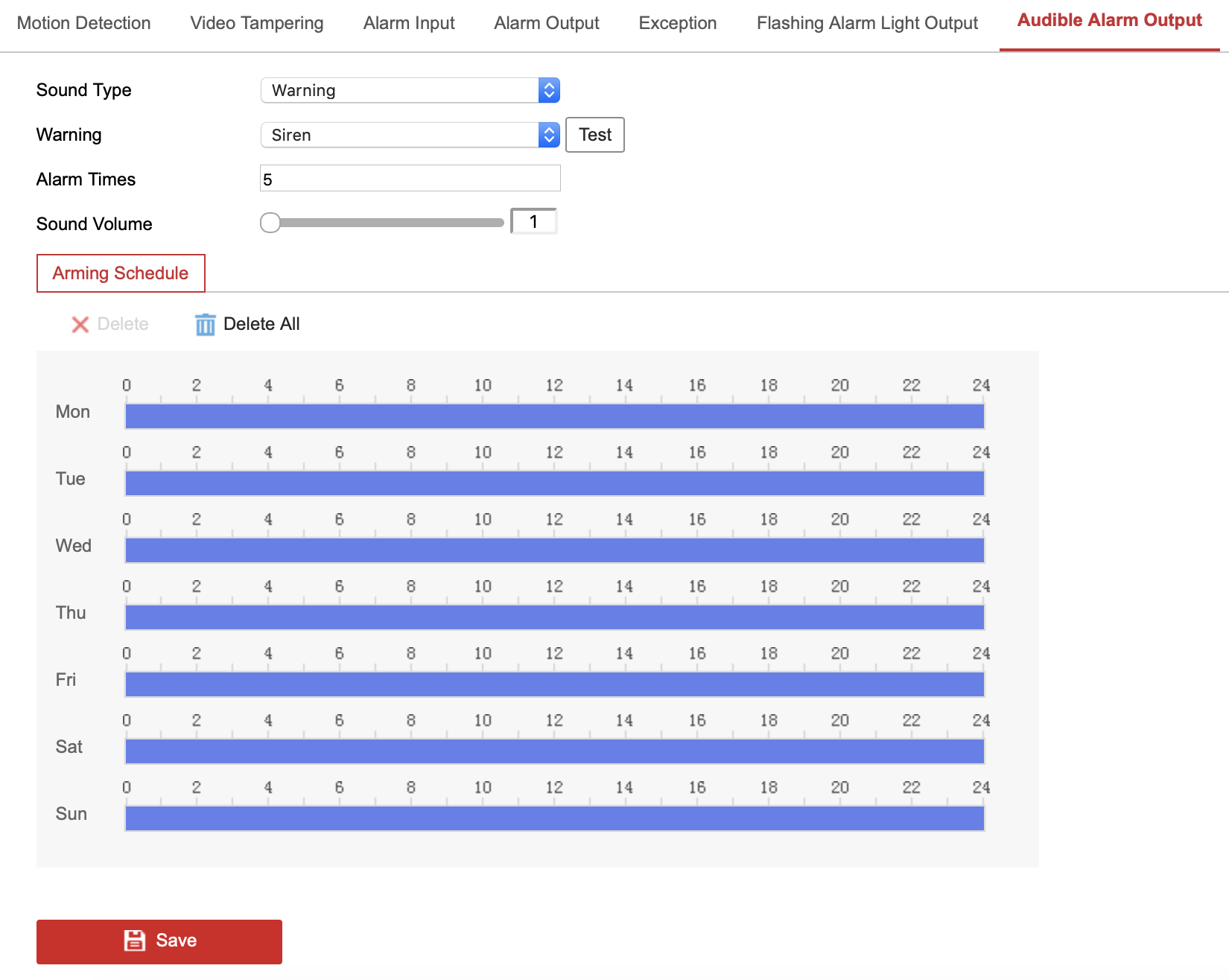Click the red X Delete icon
Viewport: 1229px width, 980px height.
(x=80, y=325)
